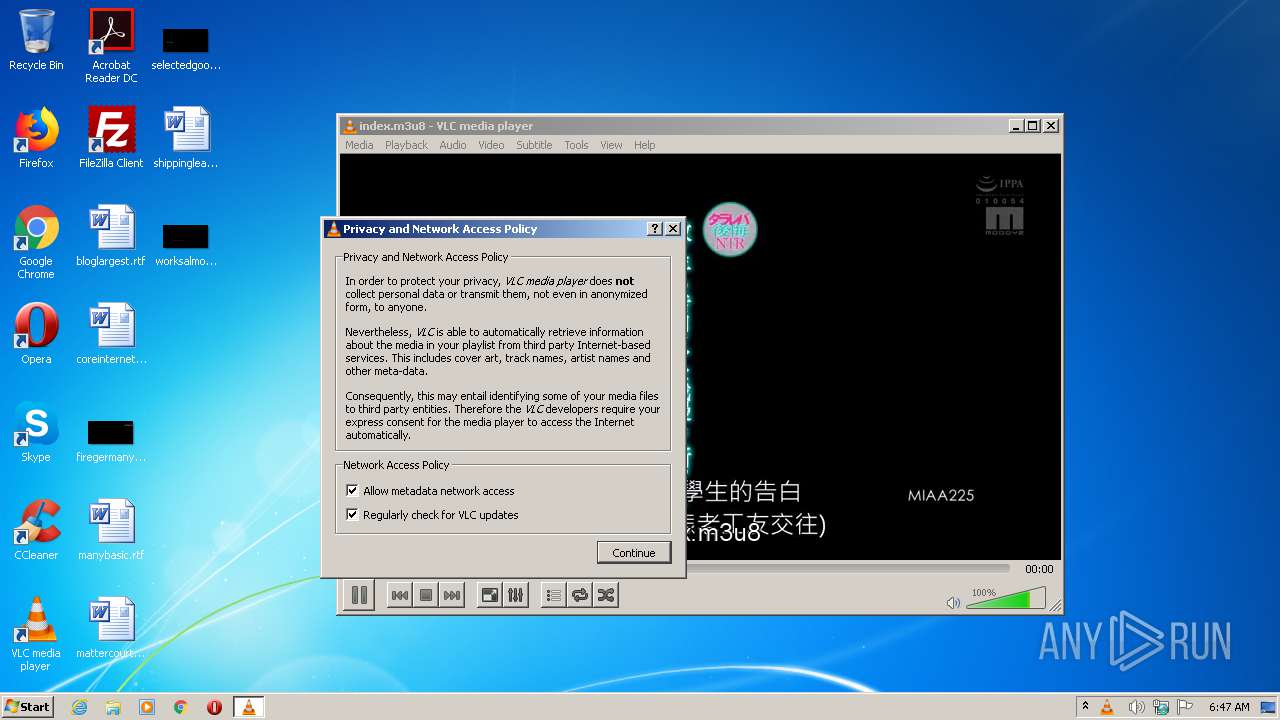
Task: Select the selectedgoo desktop file
Action: click(186, 48)
